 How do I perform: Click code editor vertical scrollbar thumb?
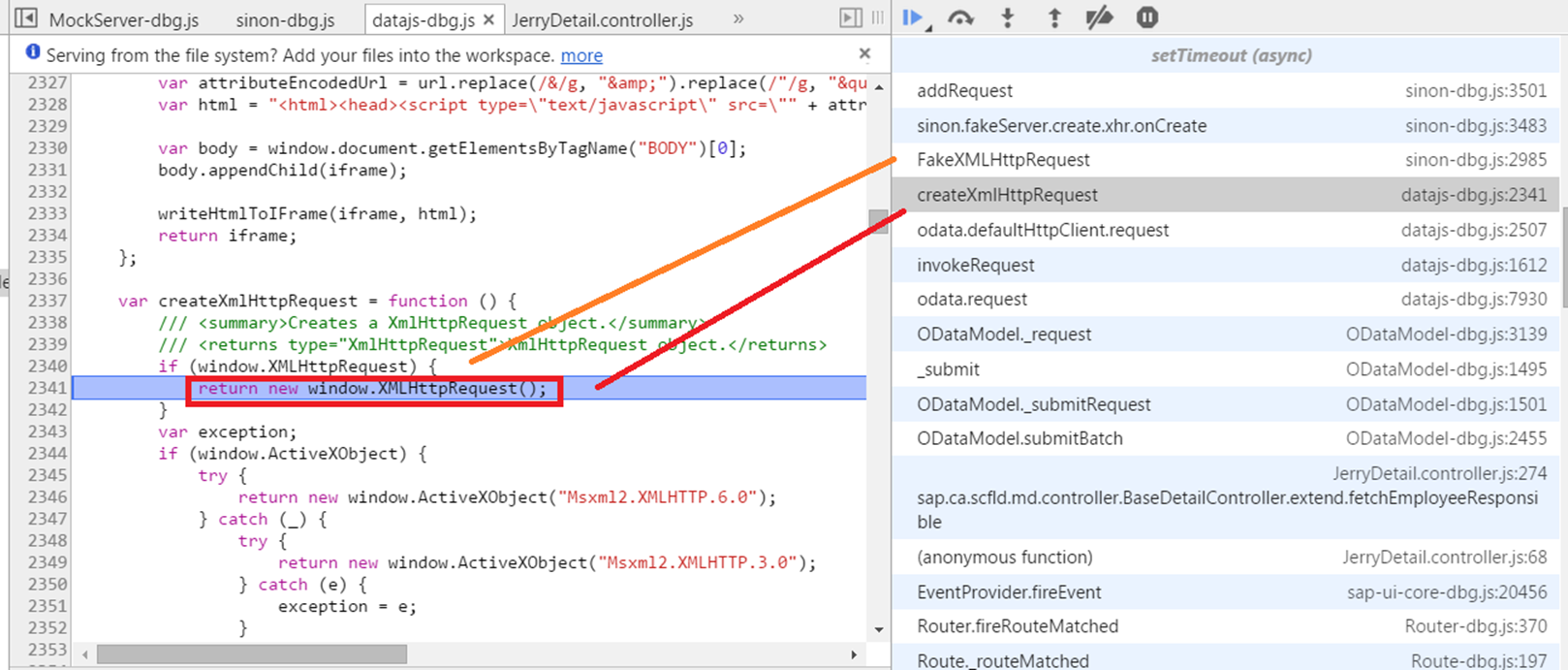pyautogui.click(x=878, y=221)
